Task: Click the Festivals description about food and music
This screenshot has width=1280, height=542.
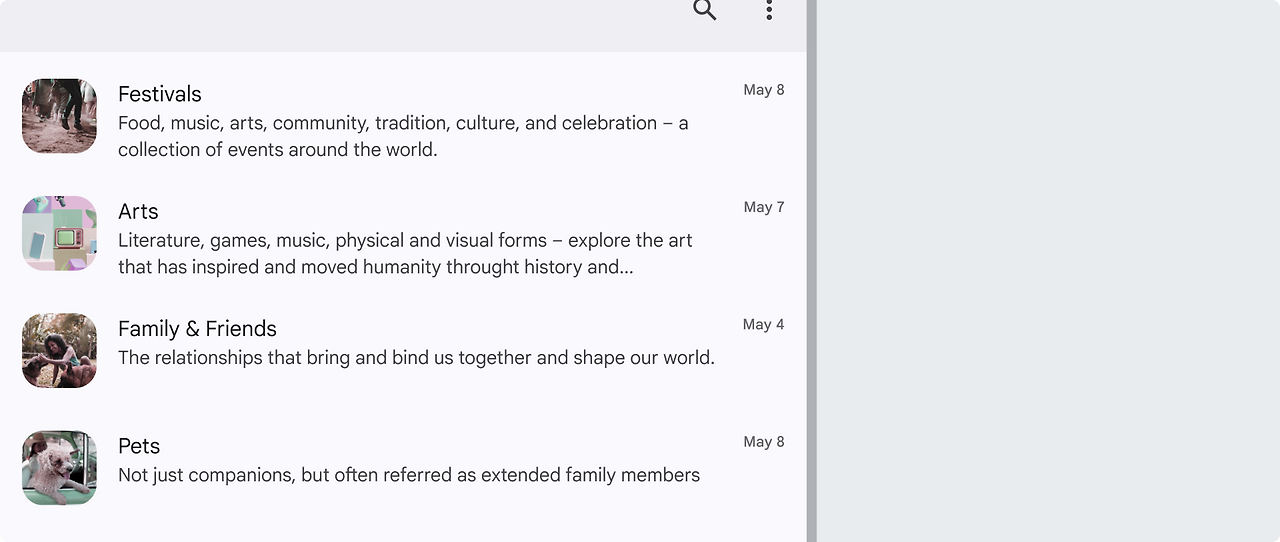Action: coord(403,136)
